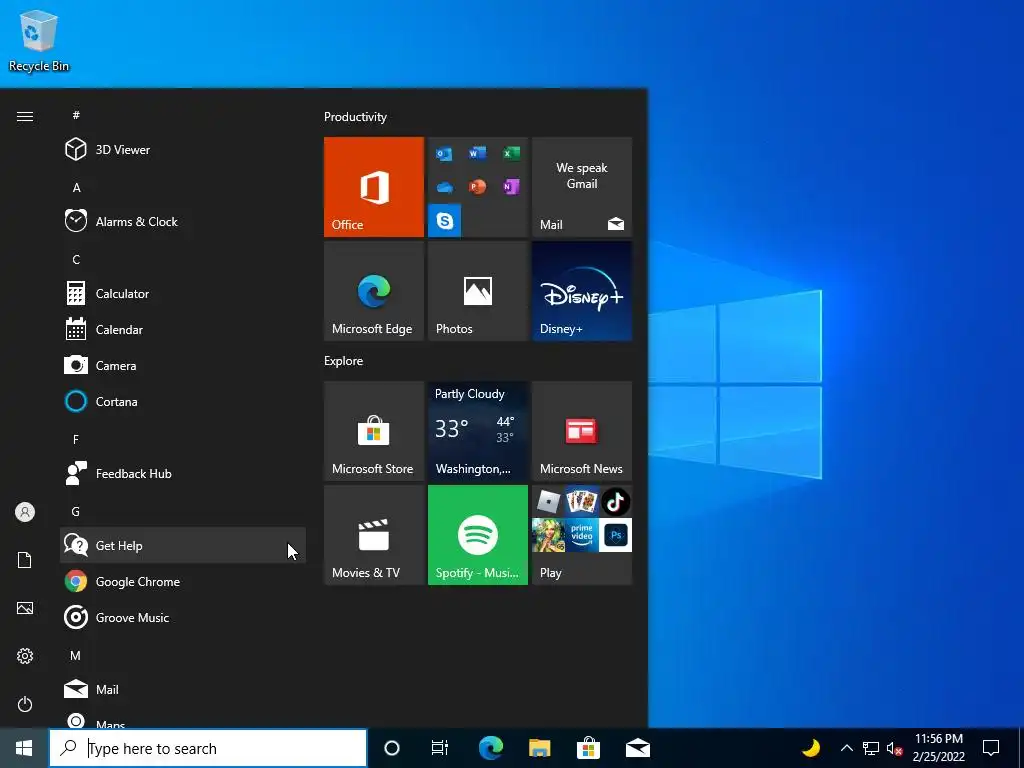Screen dimensions: 1024x768
Task: Click the letter G group header
Action: click(x=76, y=511)
